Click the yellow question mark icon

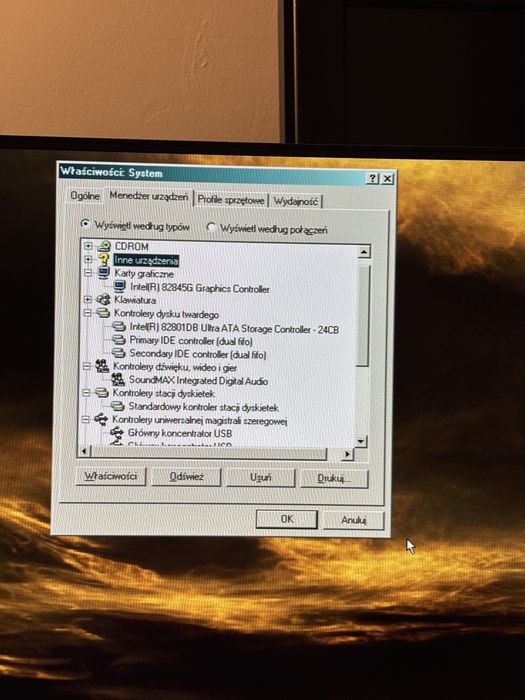coord(104,259)
